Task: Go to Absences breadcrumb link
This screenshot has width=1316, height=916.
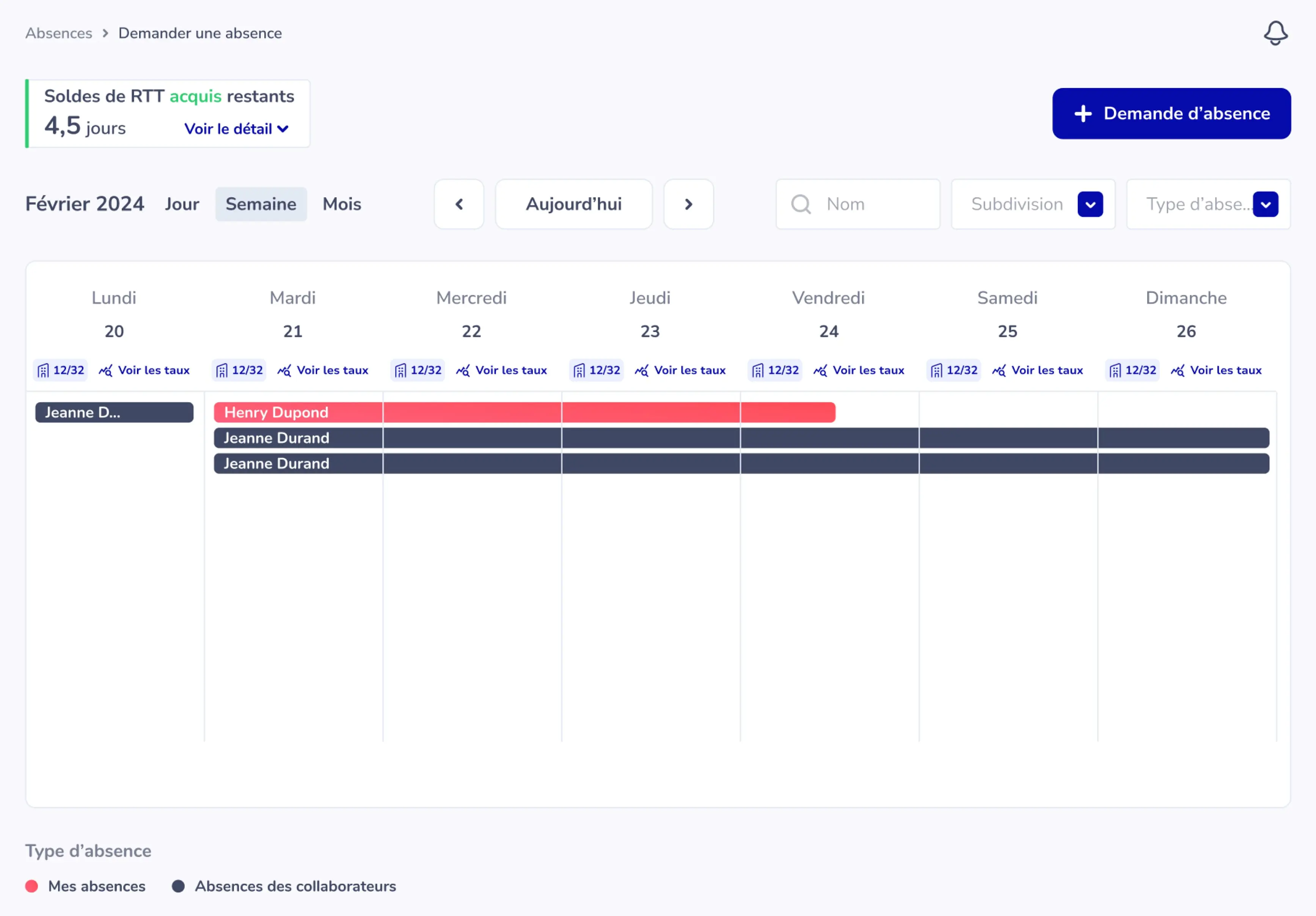Action: tap(58, 33)
